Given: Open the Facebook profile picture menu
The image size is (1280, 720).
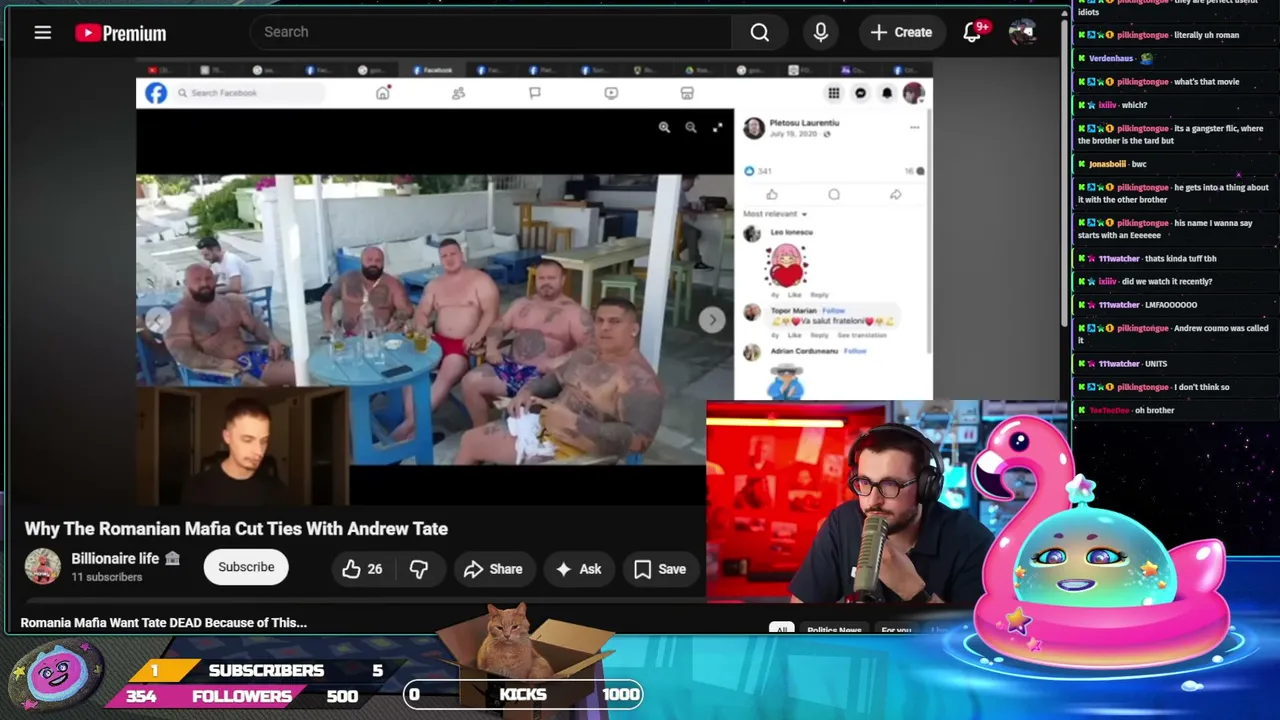Looking at the screenshot, I should click(x=913, y=93).
